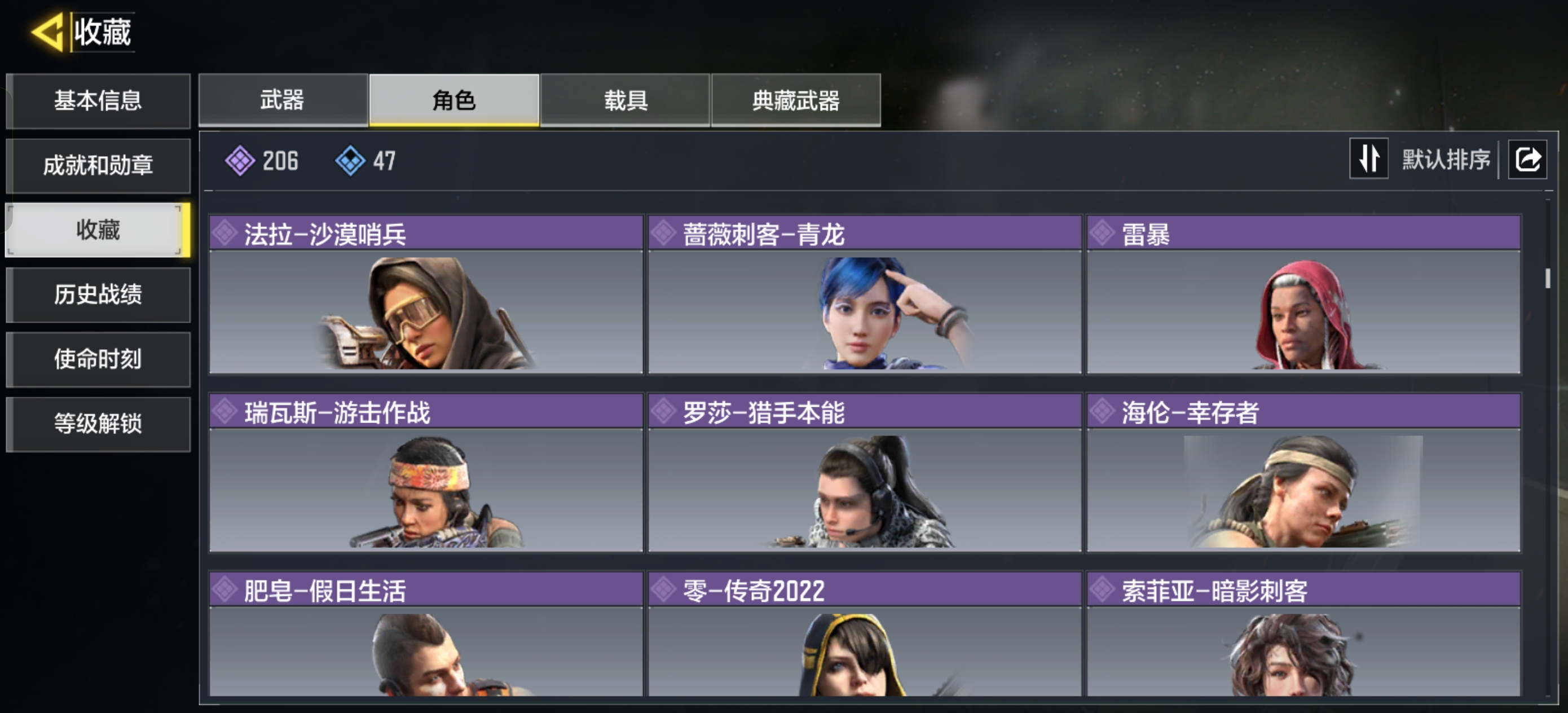Click the sort order arrows icon
Image resolution: width=1568 pixels, height=713 pixels.
[x=1368, y=159]
